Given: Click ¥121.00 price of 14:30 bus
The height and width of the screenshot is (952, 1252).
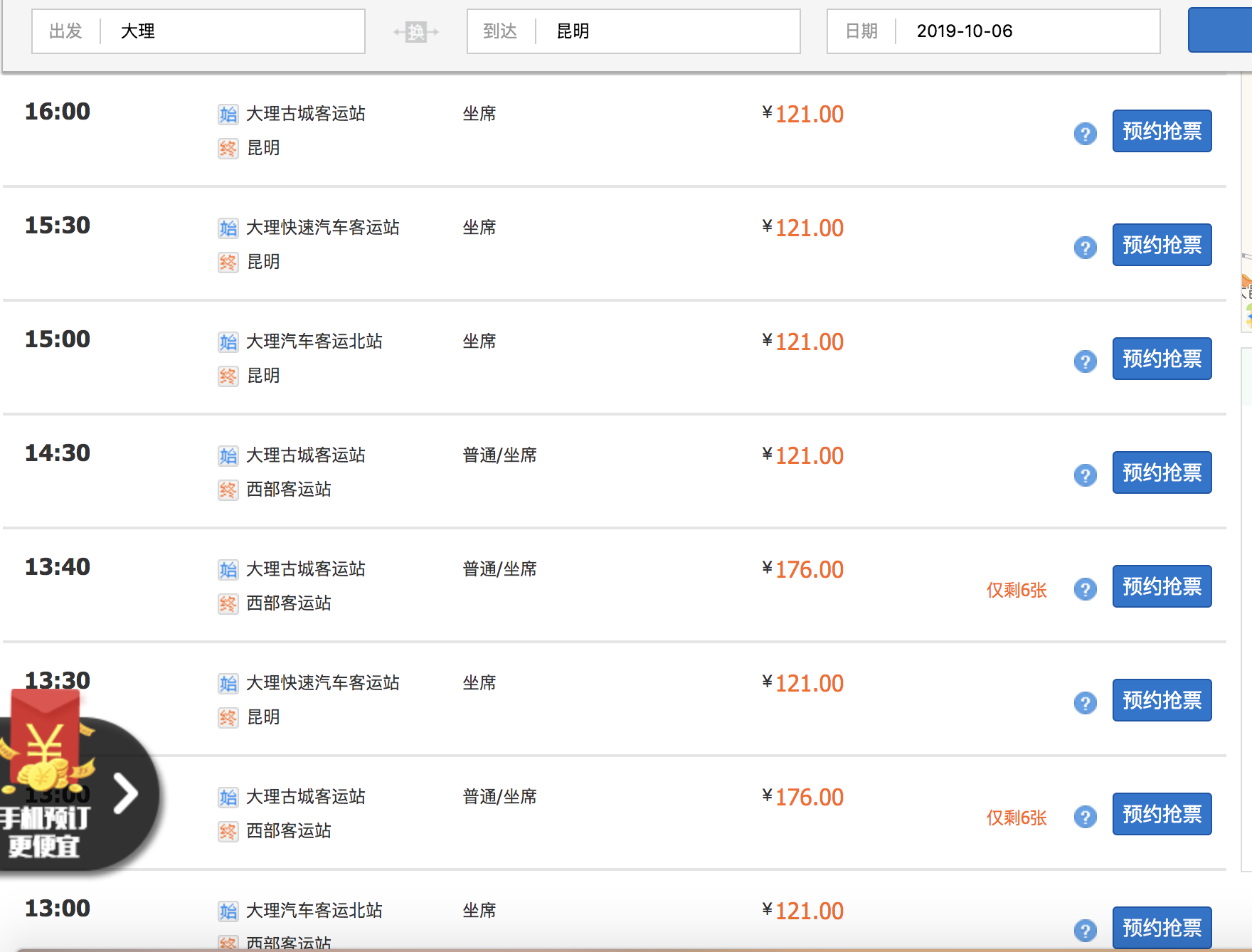Looking at the screenshot, I should click(803, 455).
